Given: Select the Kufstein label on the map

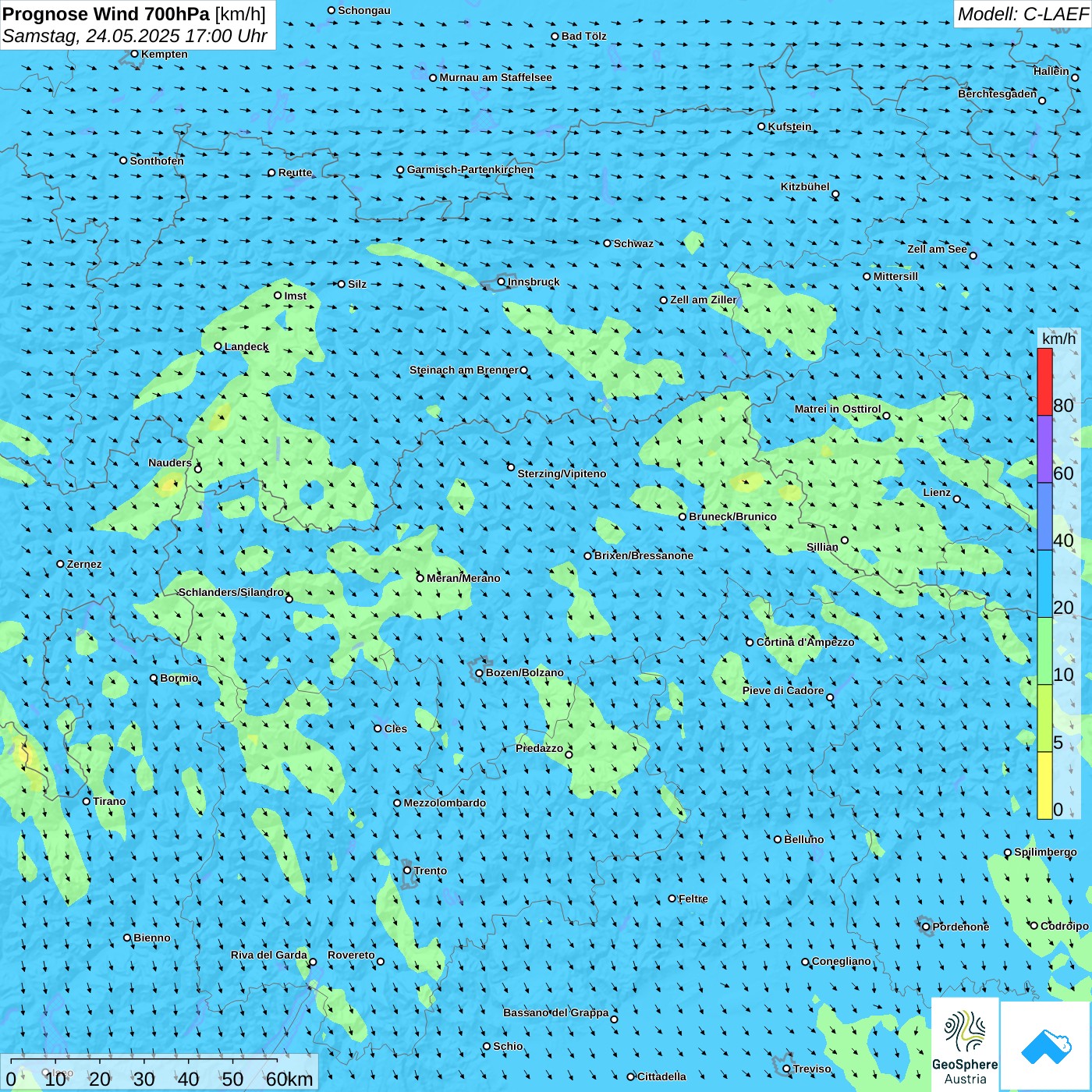Looking at the screenshot, I should pos(789,126).
